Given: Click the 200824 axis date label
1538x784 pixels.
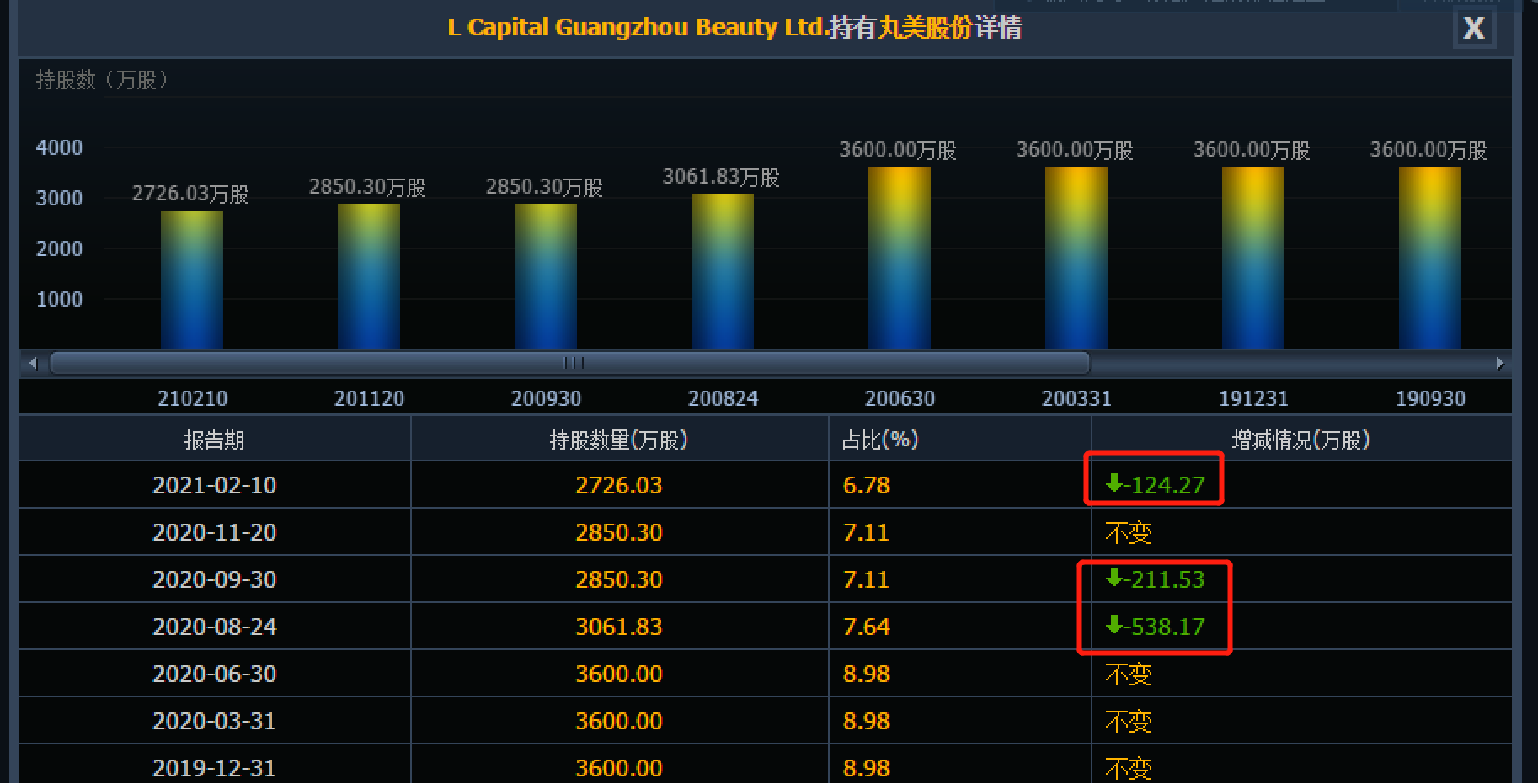Looking at the screenshot, I should (723, 398).
